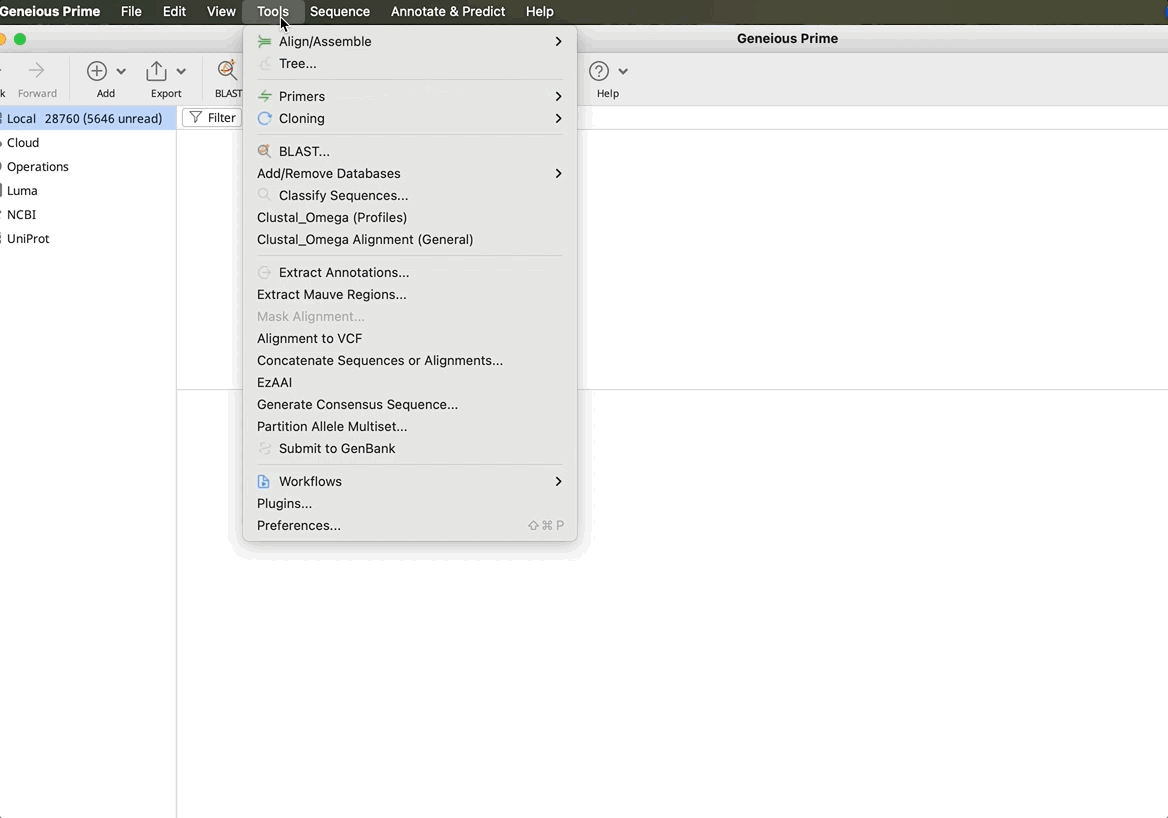Screen dimensions: 1168x818
Task: Click the BLAST magnifier icon in menu
Action: pyautogui.click(x=264, y=151)
